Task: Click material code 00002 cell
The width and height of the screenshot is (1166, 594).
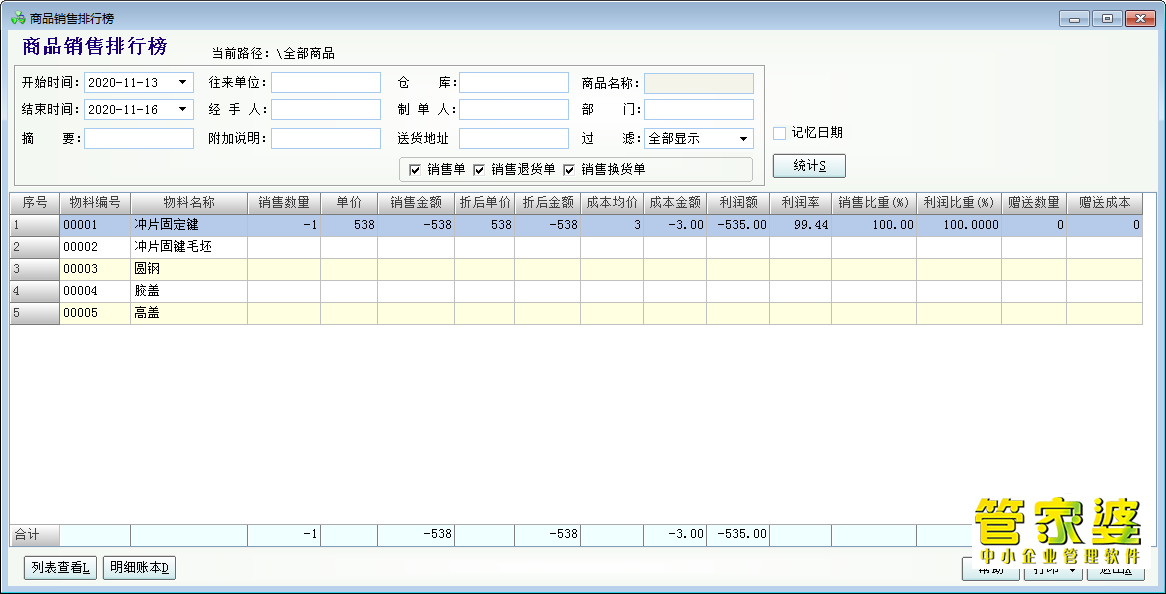Action: (95, 247)
